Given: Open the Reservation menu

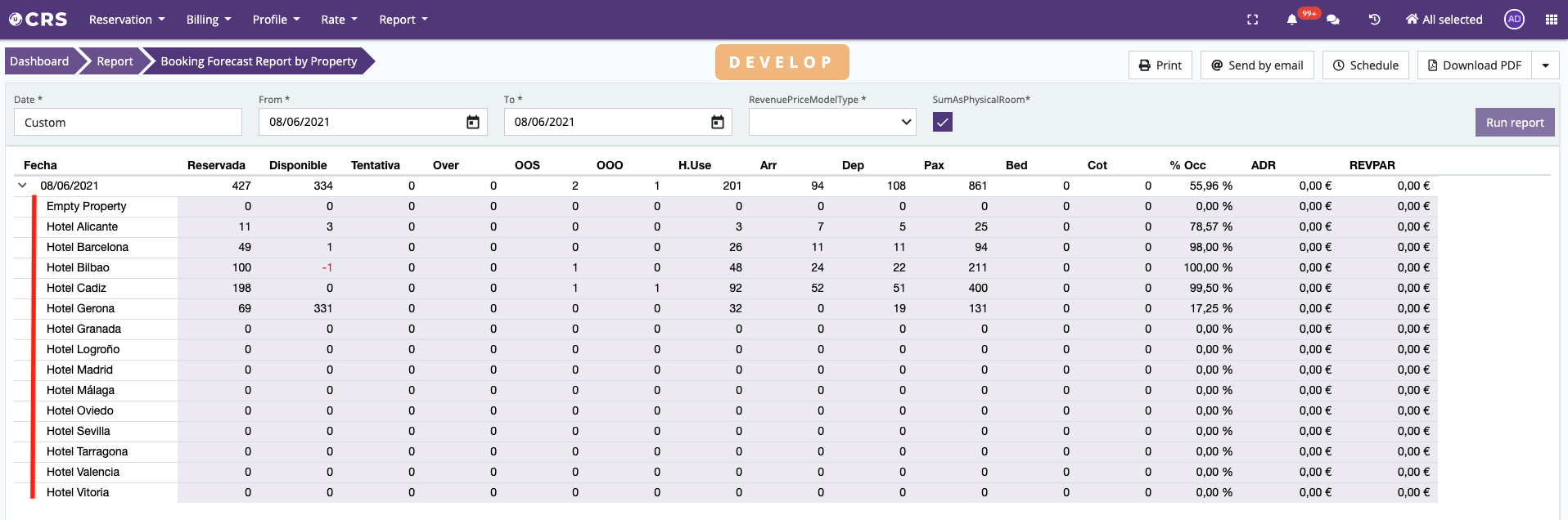Looking at the screenshot, I should pyautogui.click(x=127, y=20).
